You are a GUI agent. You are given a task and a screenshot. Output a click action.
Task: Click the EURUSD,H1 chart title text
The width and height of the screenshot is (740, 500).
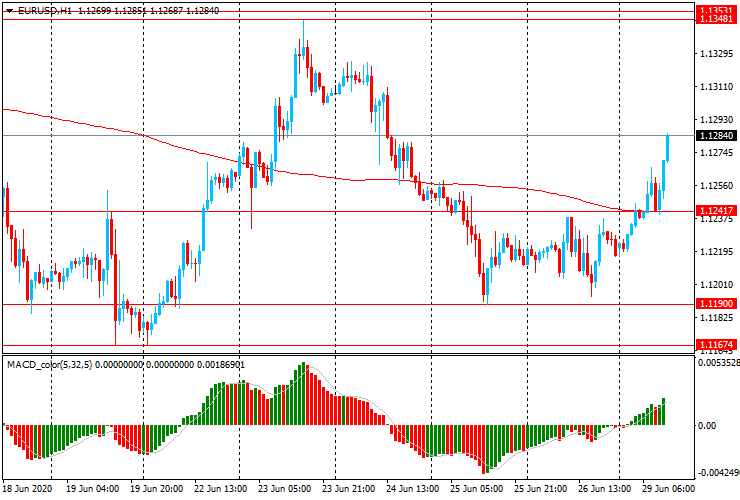pos(45,11)
